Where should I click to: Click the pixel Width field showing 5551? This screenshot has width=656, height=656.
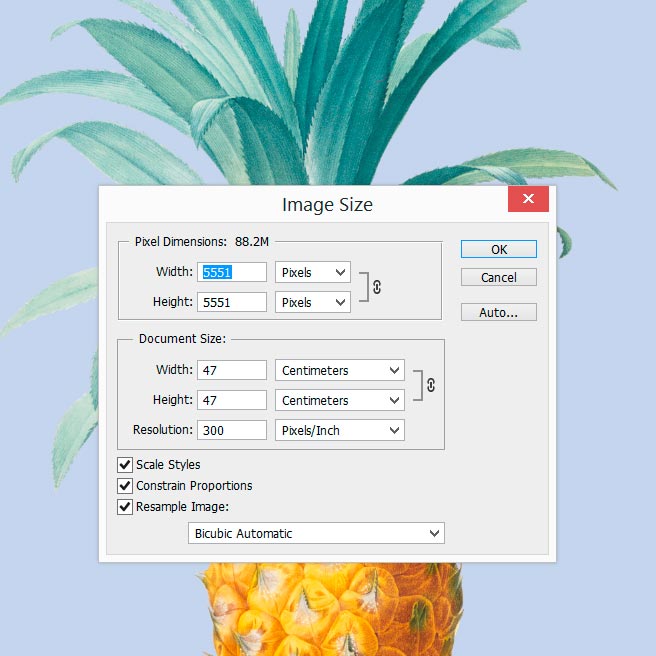pos(232,272)
